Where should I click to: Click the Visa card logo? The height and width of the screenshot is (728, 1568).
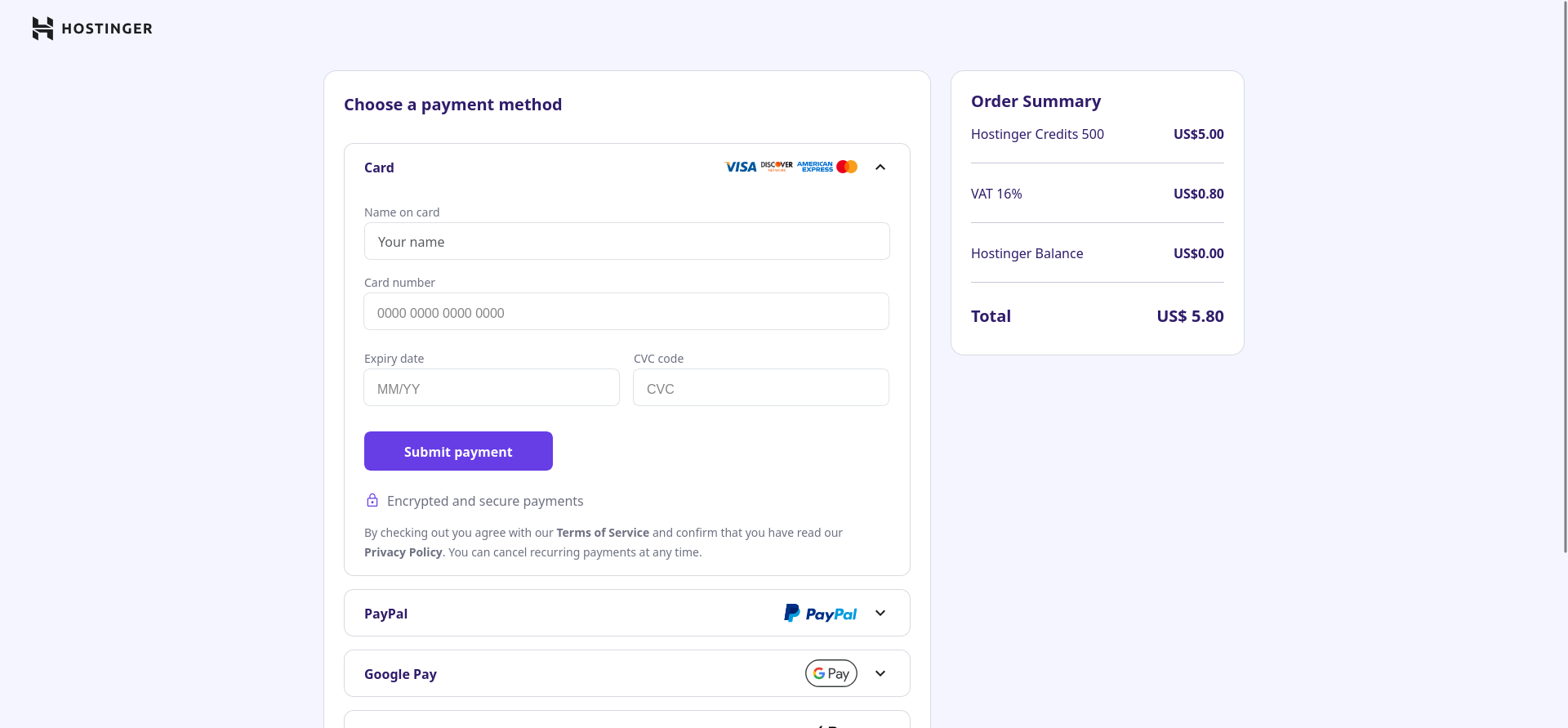click(x=741, y=167)
